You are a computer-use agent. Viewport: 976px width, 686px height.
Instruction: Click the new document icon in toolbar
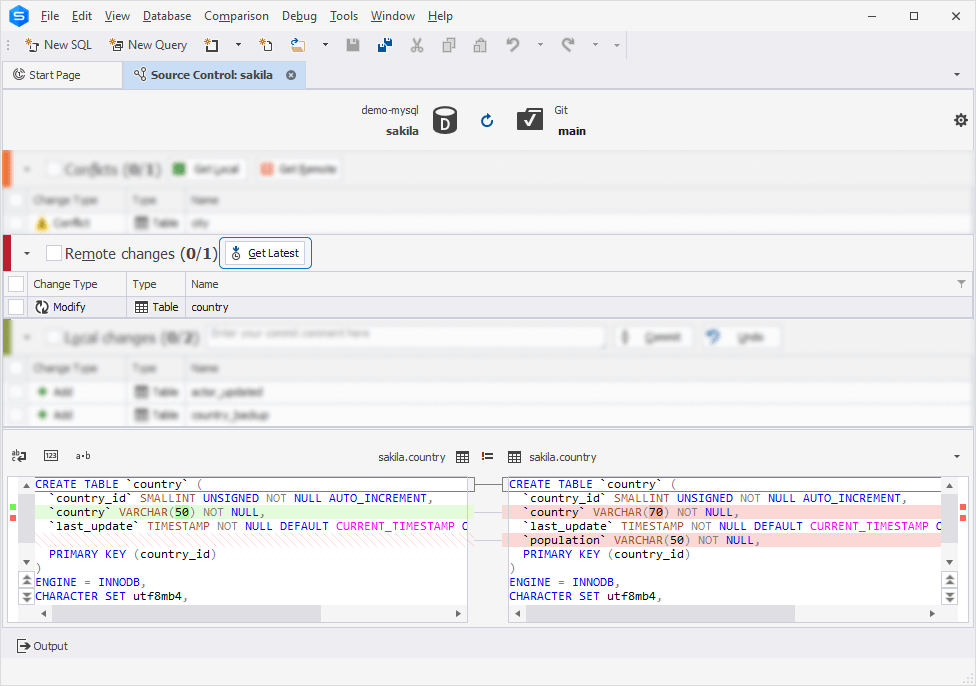(x=212, y=45)
